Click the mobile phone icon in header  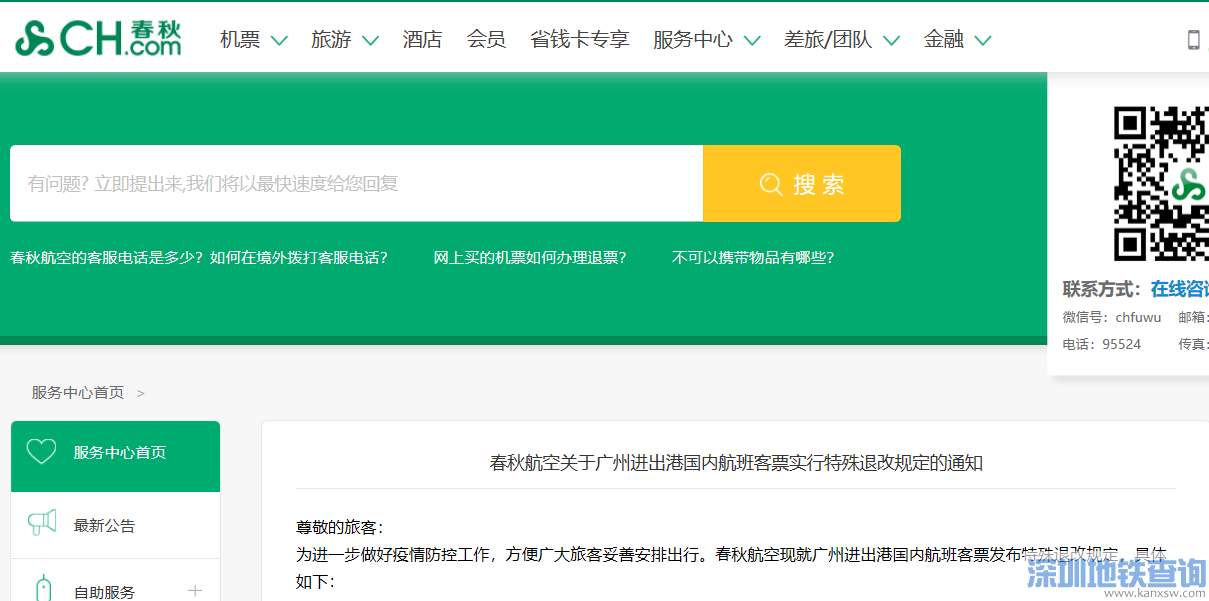(1193, 40)
